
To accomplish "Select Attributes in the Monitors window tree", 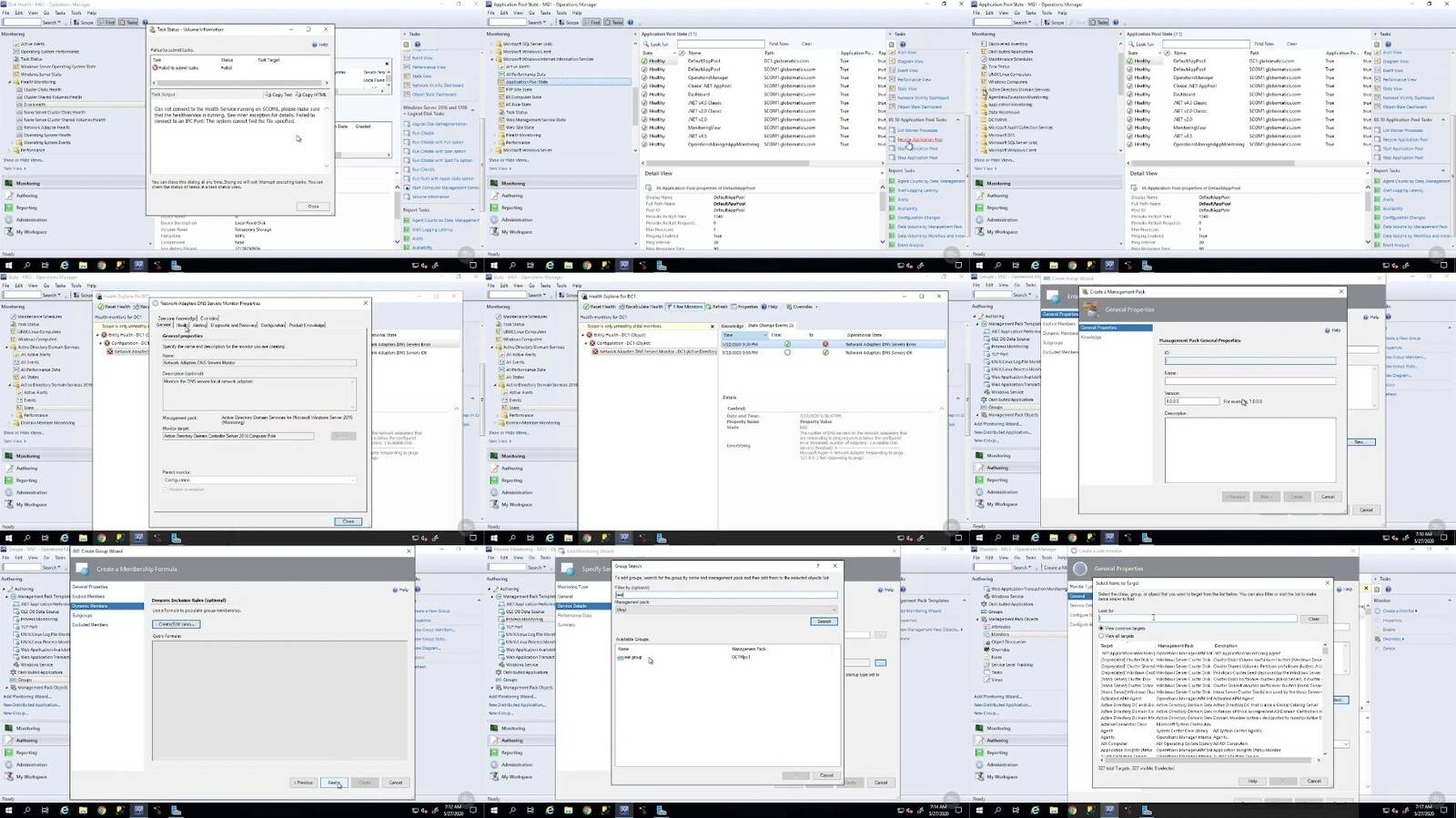I will click(999, 627).
